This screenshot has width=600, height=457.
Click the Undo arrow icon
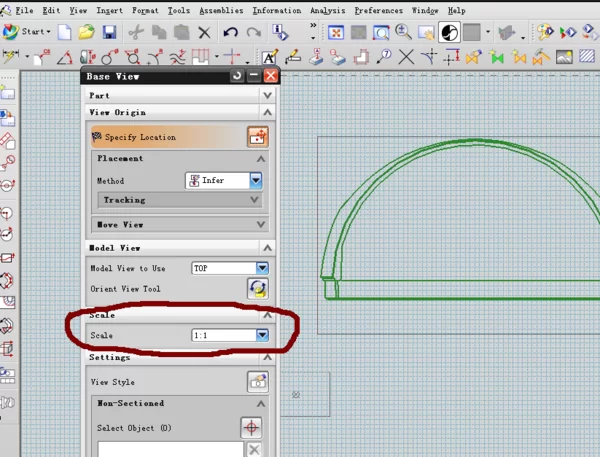point(232,33)
